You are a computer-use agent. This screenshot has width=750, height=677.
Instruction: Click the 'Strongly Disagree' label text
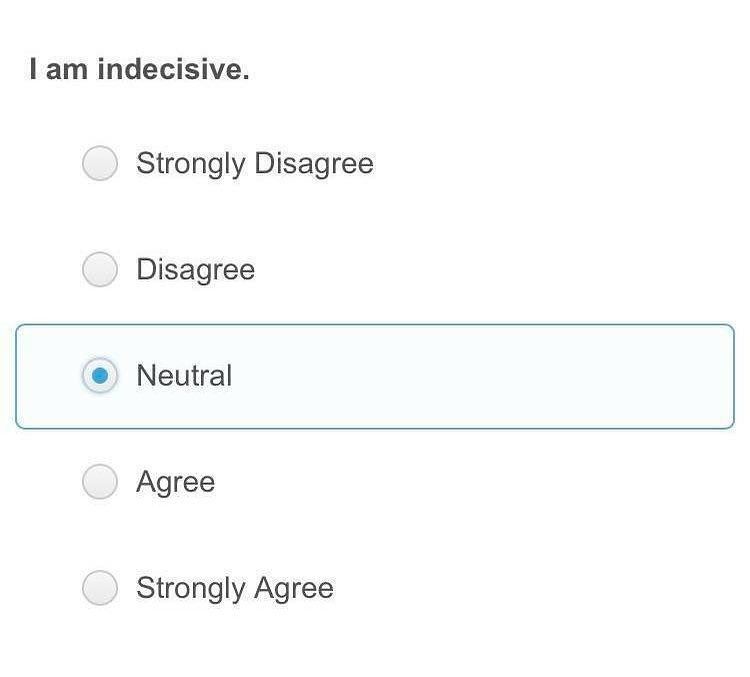pos(255,164)
